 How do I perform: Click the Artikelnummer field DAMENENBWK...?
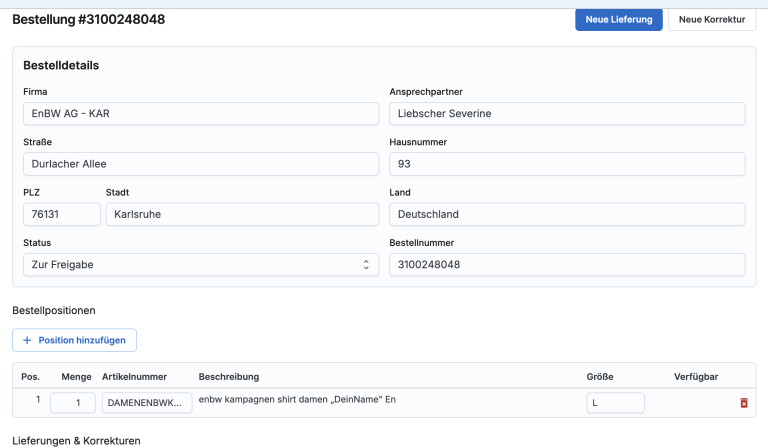click(148, 402)
